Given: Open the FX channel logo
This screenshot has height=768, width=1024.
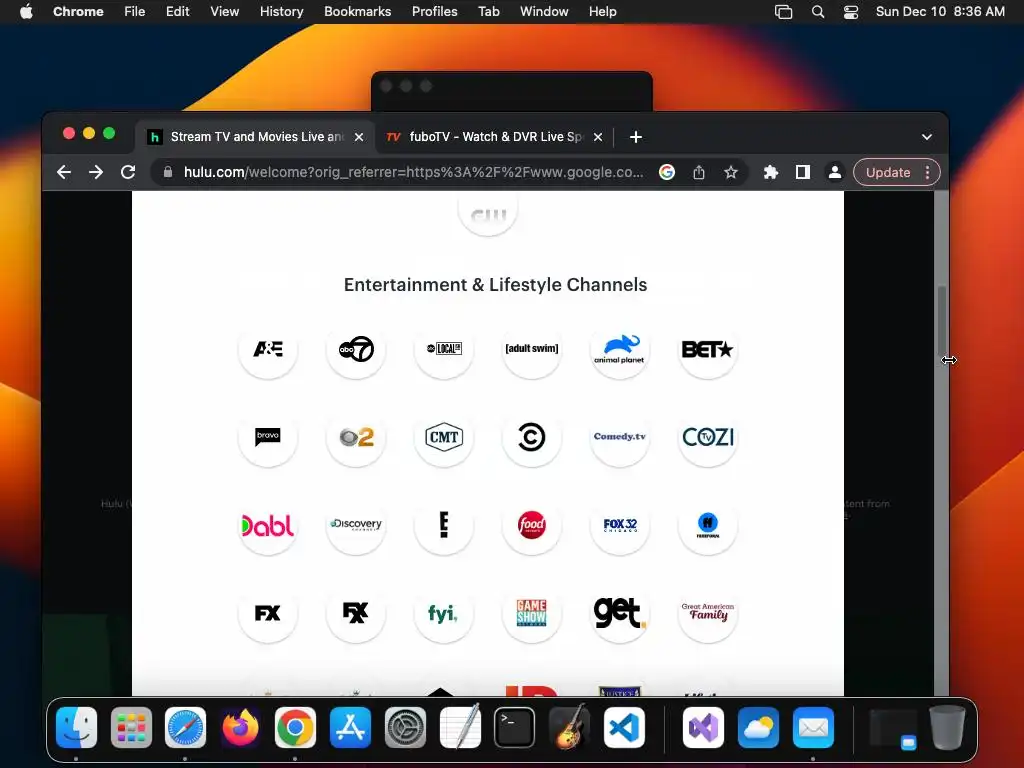Looking at the screenshot, I should [268, 613].
